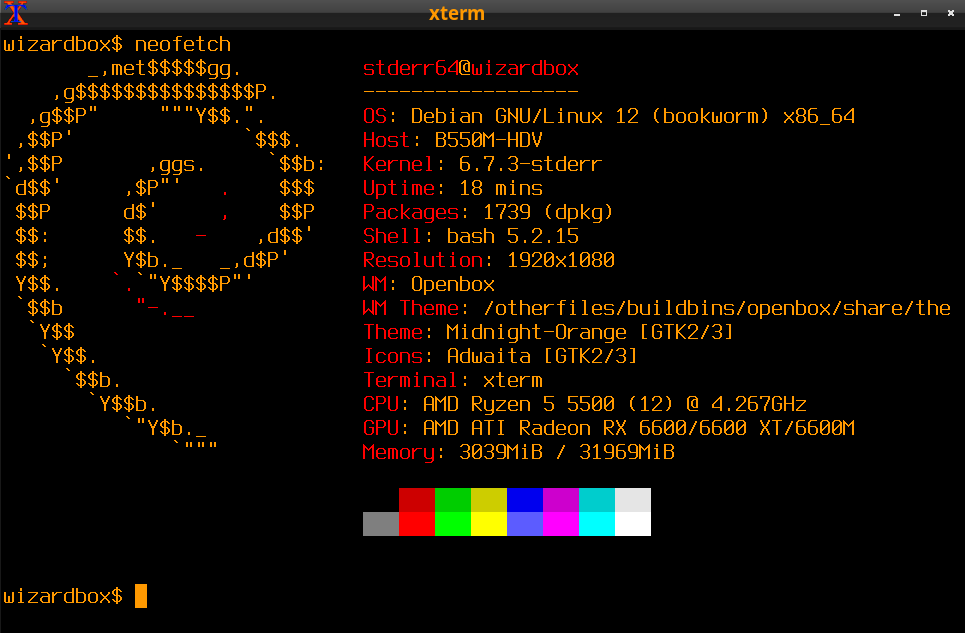
Task: Click the orange block cursor at the prompt
Action: pos(141,596)
